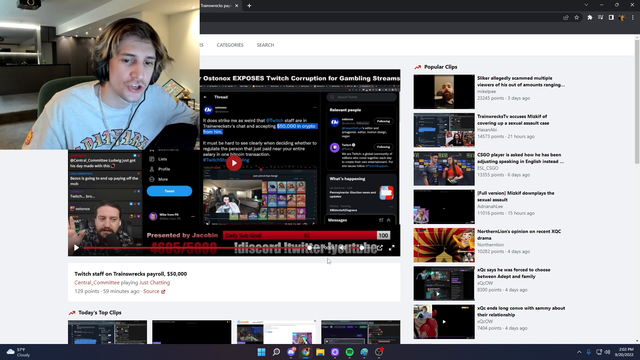This screenshot has width=640, height=360.
Task: Open 'xQc ends long convo with sammy' title
Action: point(521,311)
